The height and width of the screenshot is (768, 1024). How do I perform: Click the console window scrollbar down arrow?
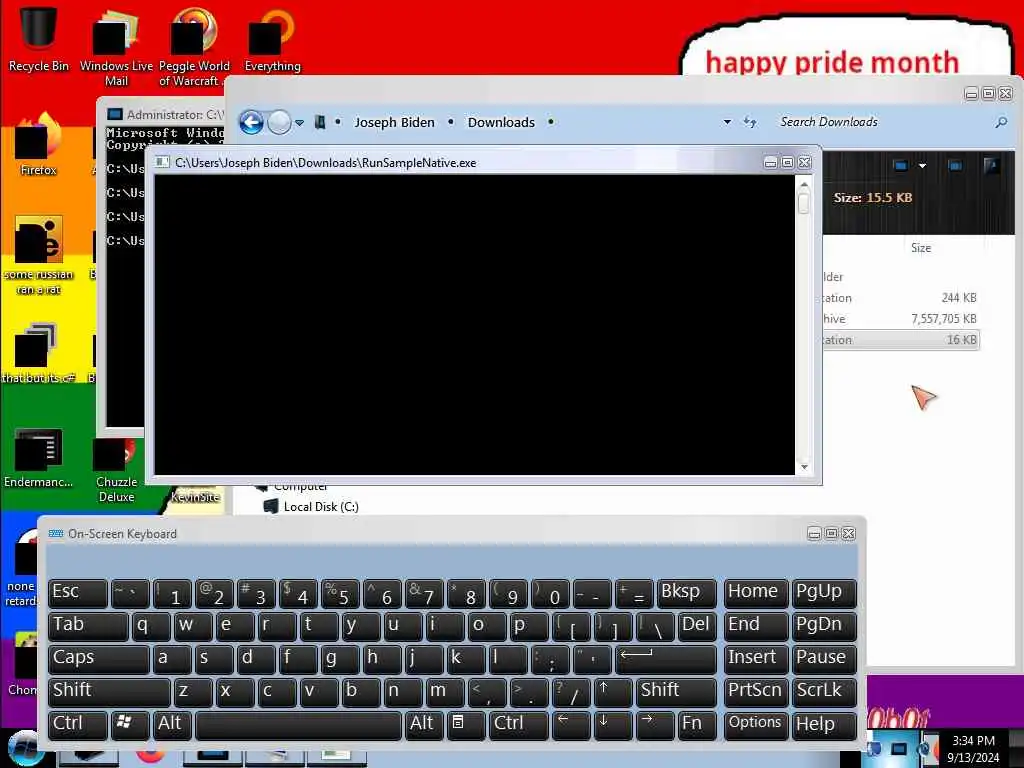(x=804, y=467)
